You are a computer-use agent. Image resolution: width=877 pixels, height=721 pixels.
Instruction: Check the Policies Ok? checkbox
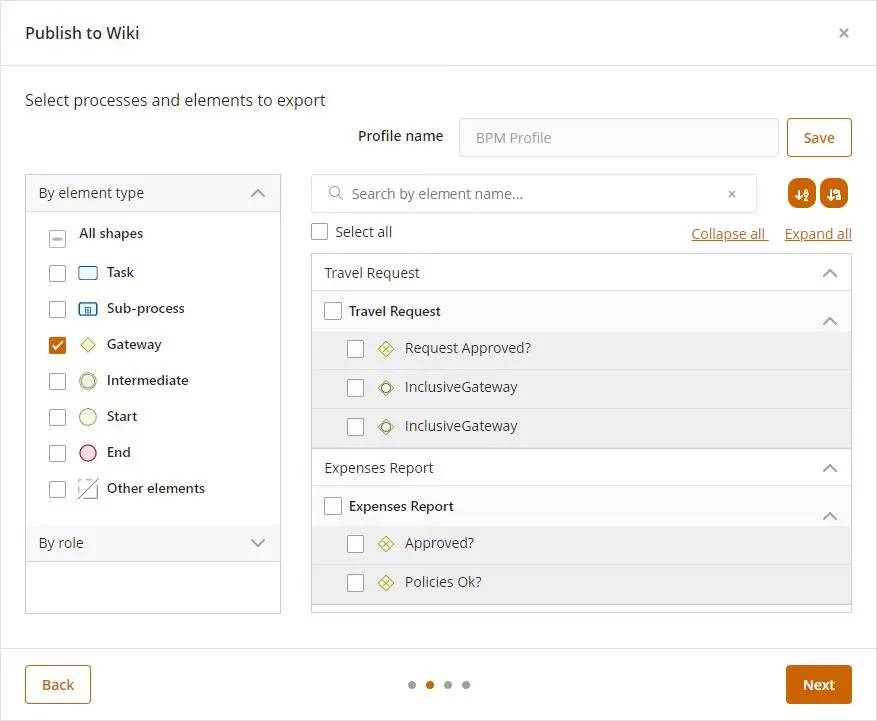[355, 583]
